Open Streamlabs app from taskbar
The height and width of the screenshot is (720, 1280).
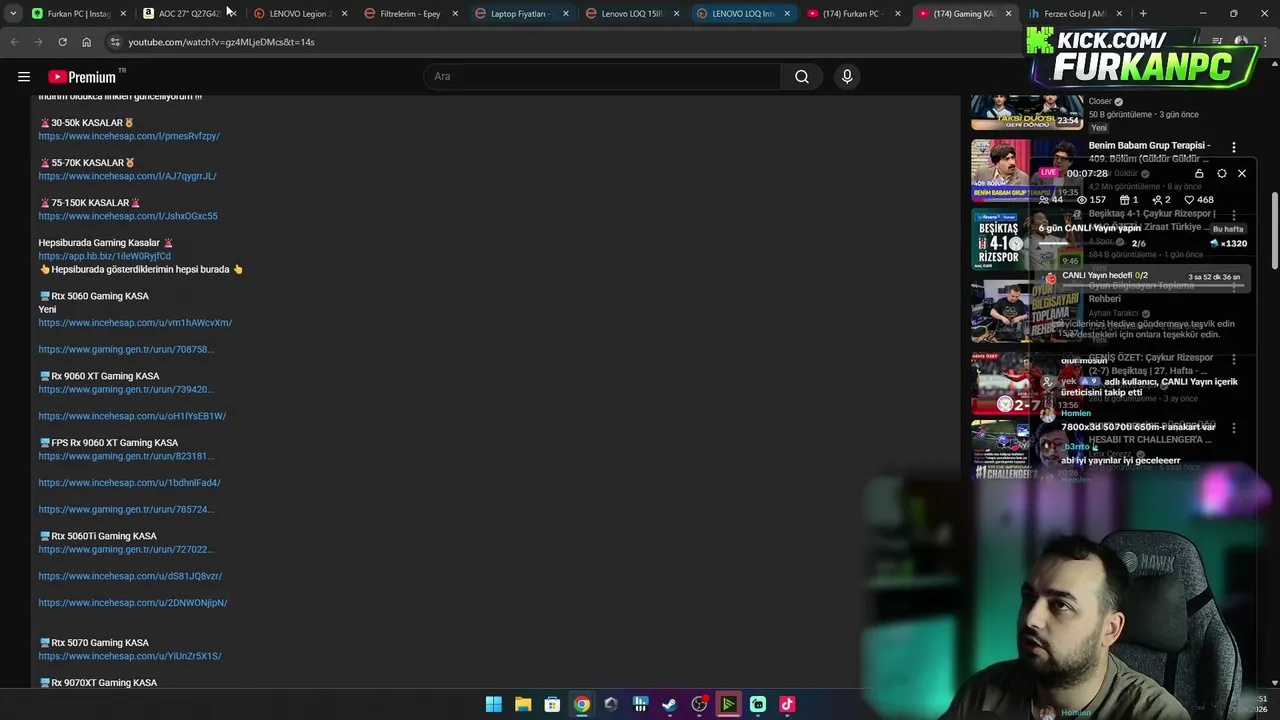(x=758, y=705)
